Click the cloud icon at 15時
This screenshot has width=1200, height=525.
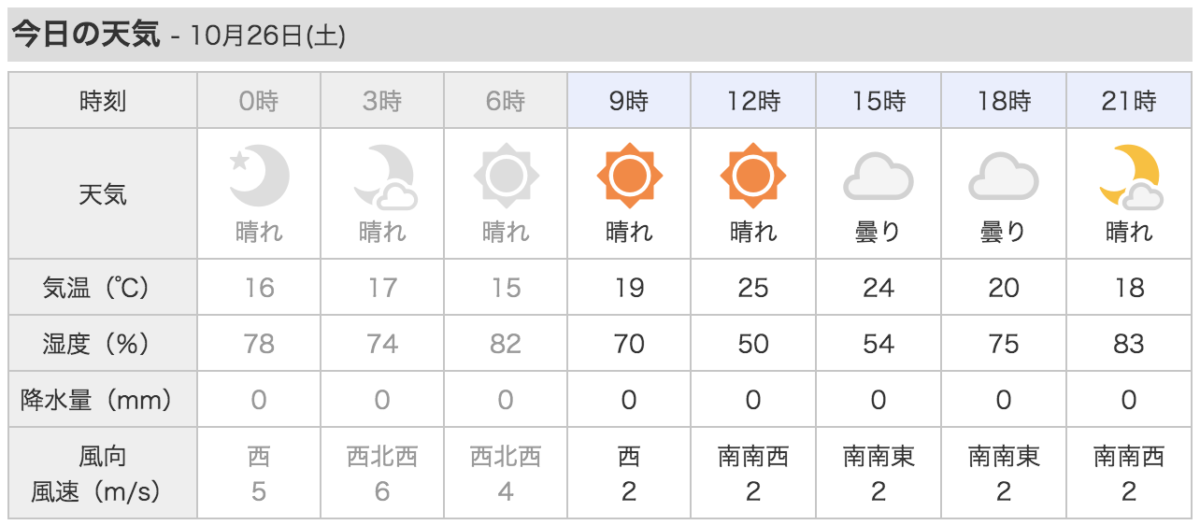point(878,178)
